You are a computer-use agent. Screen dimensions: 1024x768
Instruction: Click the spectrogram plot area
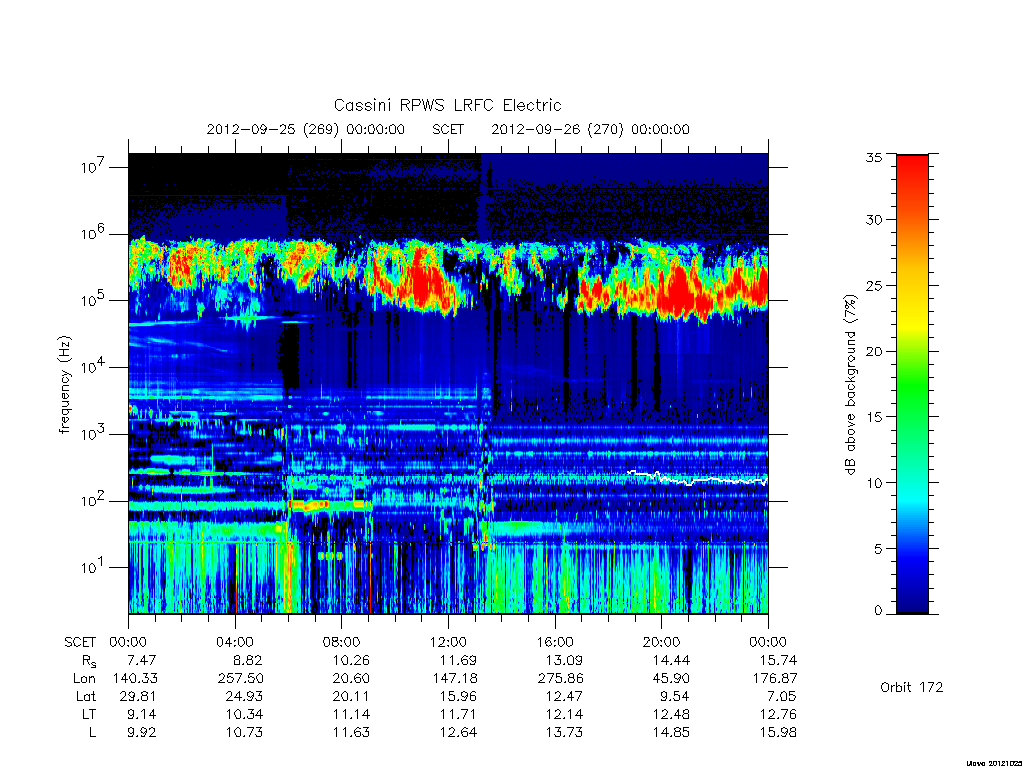(448, 384)
